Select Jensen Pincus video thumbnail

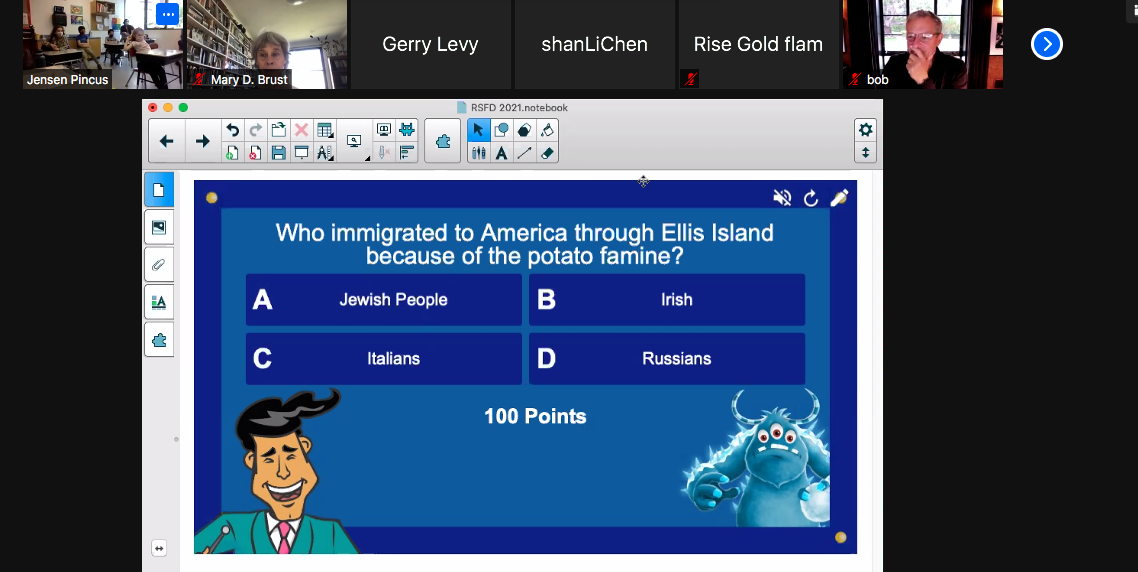(x=102, y=44)
